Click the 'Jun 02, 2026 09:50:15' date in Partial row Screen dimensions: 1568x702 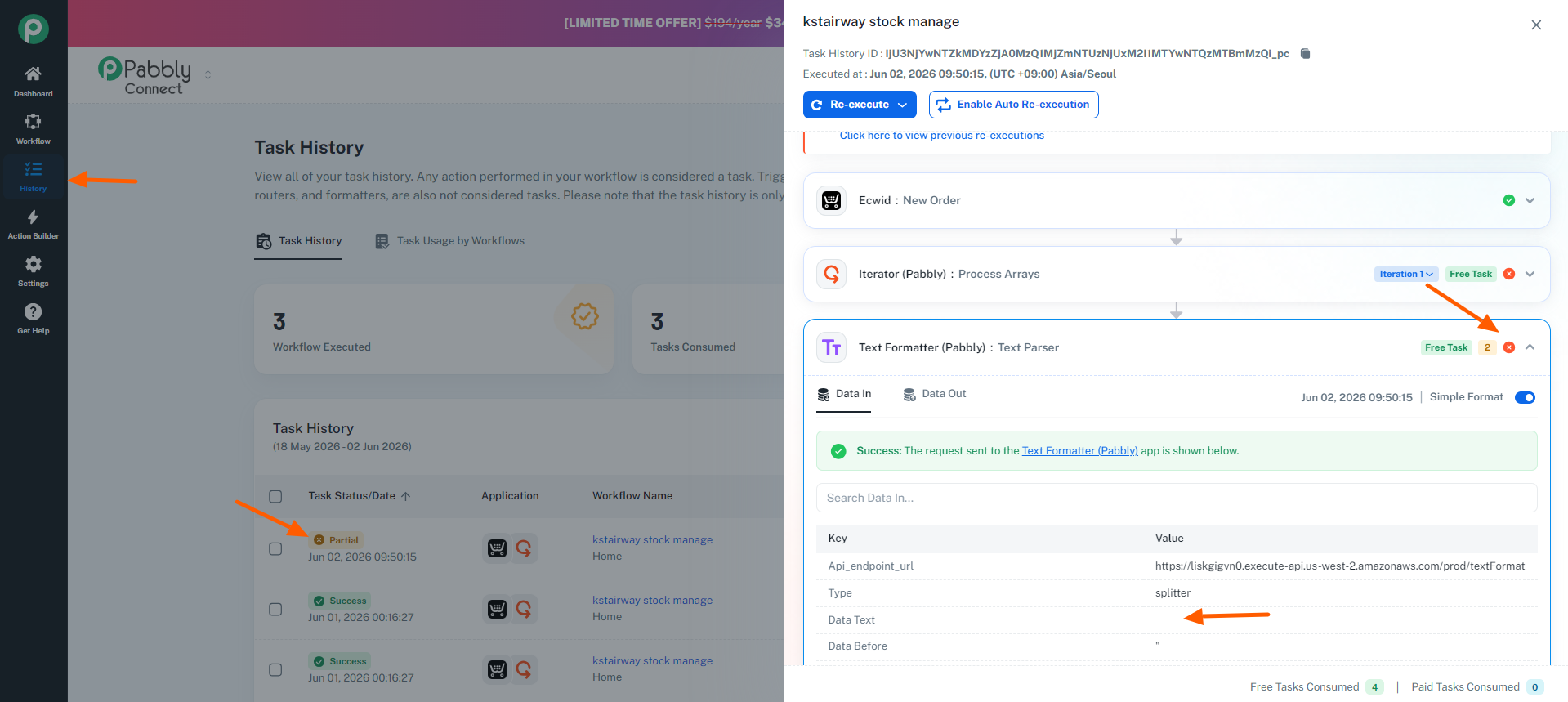[362, 557]
